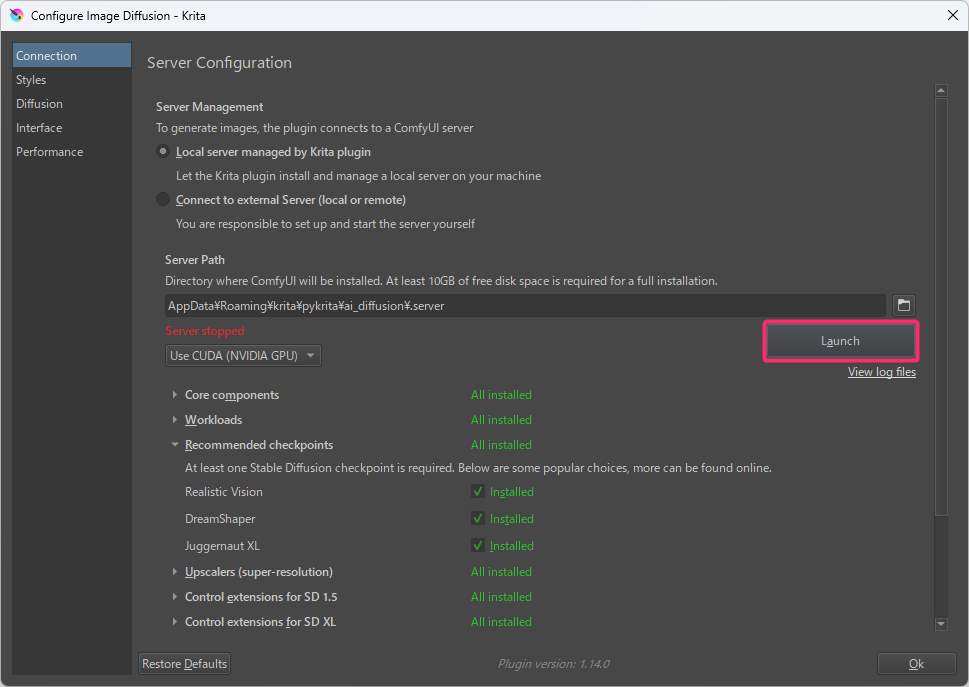Toggle the DreamShaper installed checkbox
Viewport: 969px width, 687px height.
(x=478, y=518)
